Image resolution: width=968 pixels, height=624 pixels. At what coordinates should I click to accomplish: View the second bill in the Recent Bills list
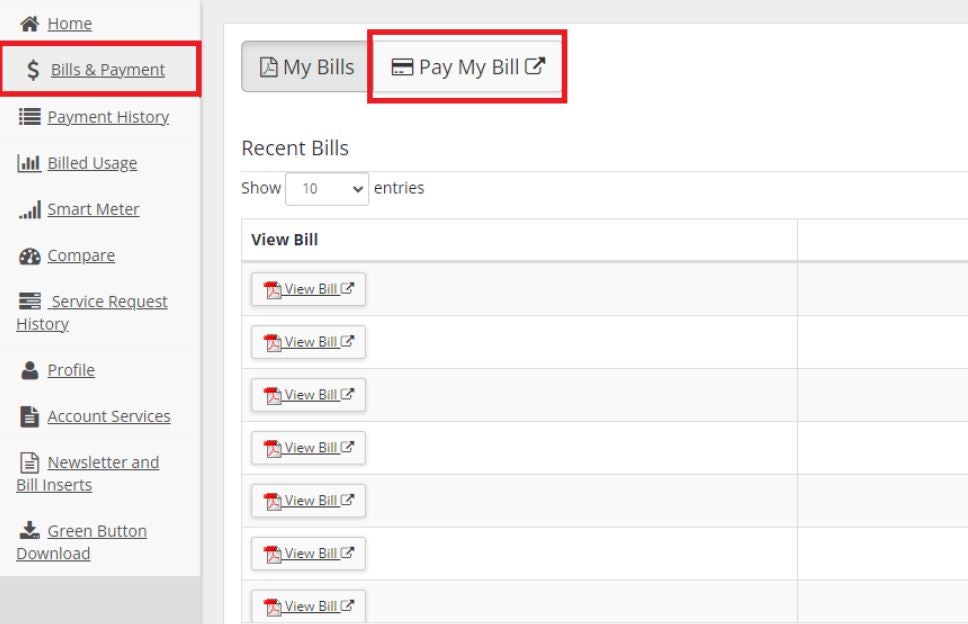(307, 342)
